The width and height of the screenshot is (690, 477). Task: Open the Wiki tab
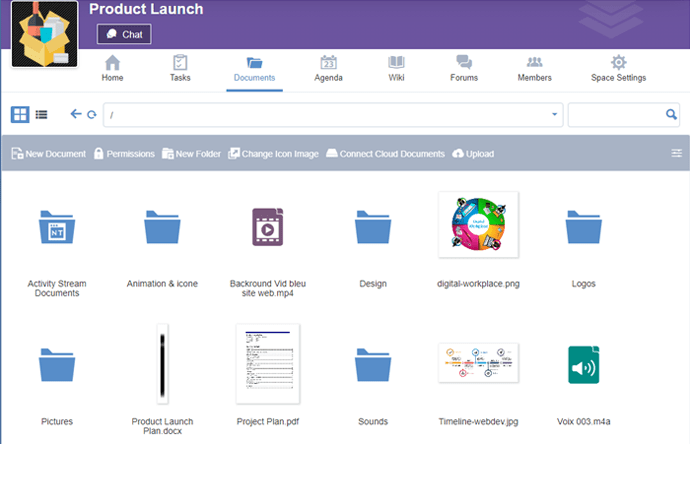coord(396,68)
